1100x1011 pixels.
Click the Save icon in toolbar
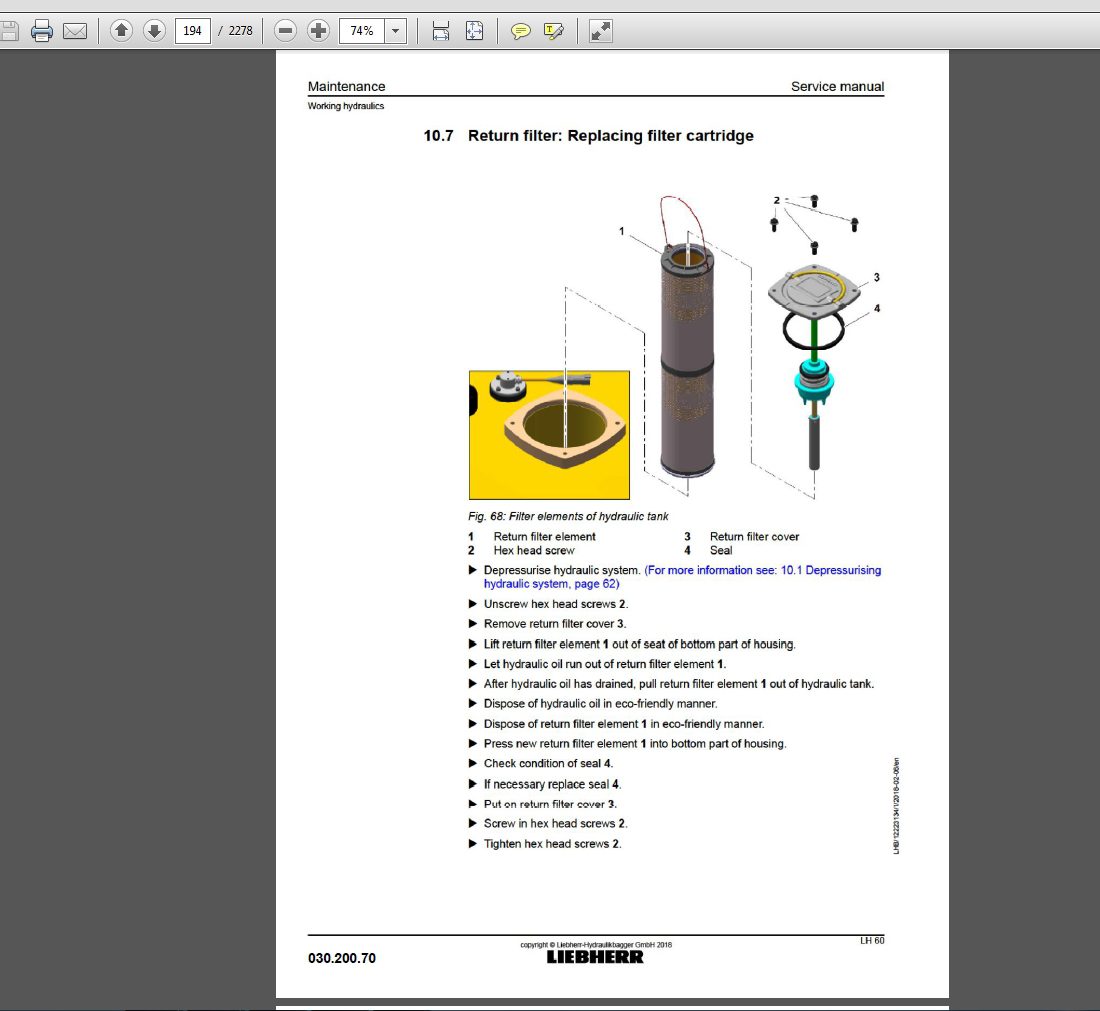pyautogui.click(x=8, y=31)
